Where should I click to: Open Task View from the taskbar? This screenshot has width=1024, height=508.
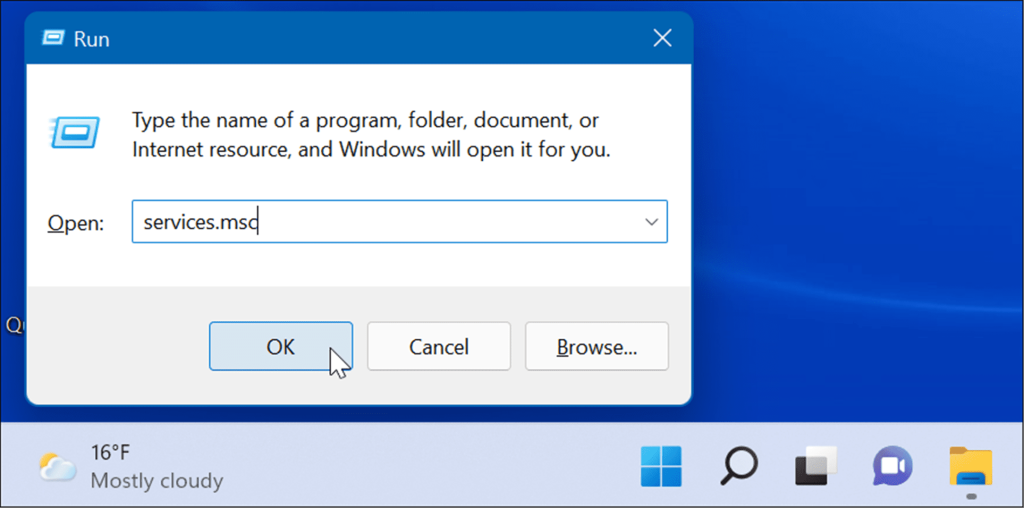816,466
